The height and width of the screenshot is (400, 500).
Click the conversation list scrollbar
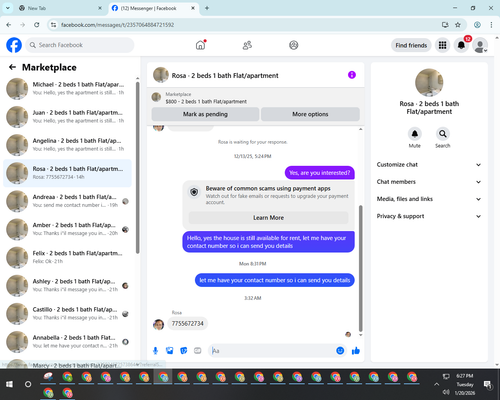pyautogui.click(x=137, y=168)
